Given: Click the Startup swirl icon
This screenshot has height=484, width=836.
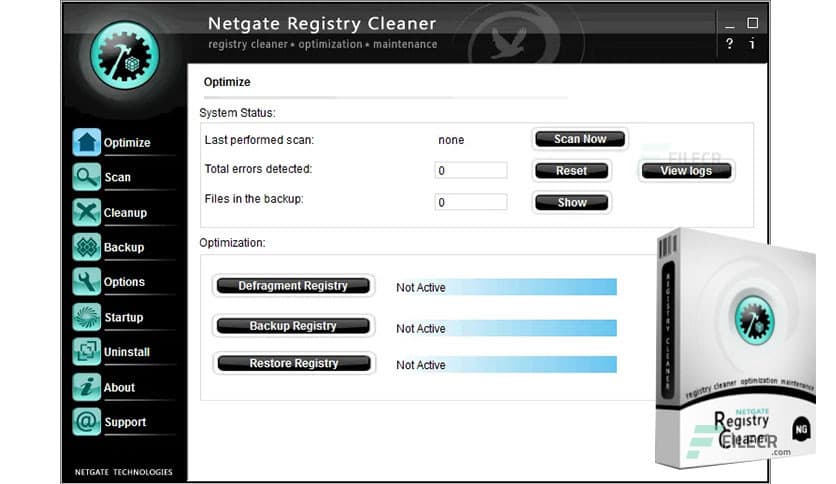Looking at the screenshot, I should point(86,317).
